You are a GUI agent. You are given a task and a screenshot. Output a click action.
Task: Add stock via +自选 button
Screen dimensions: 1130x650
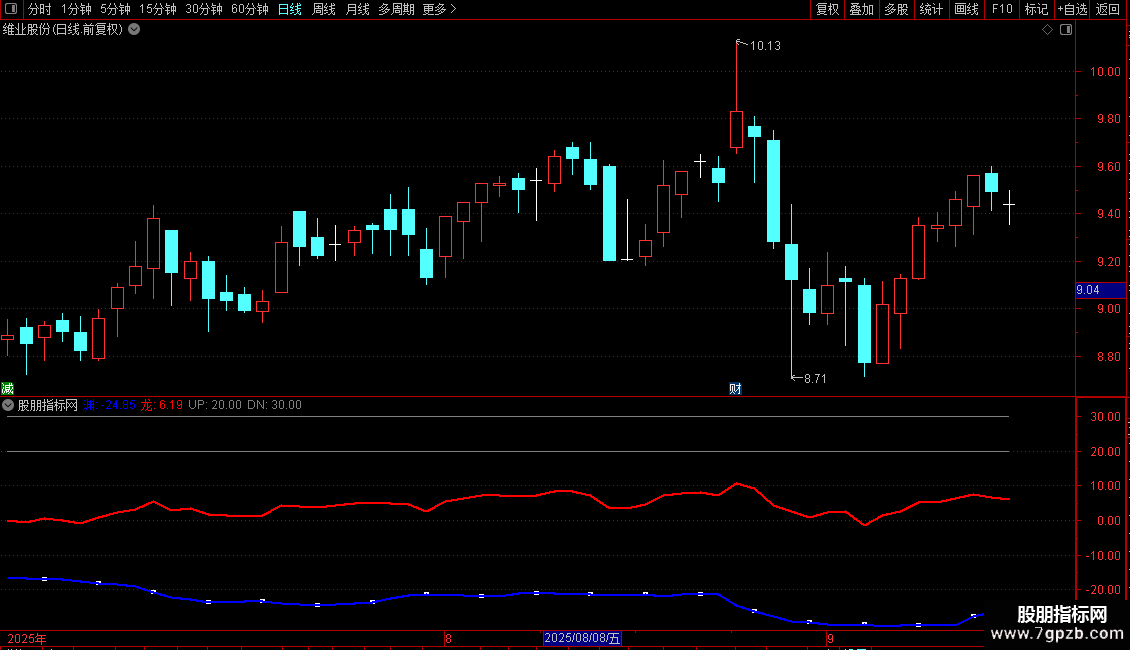[1072, 9]
